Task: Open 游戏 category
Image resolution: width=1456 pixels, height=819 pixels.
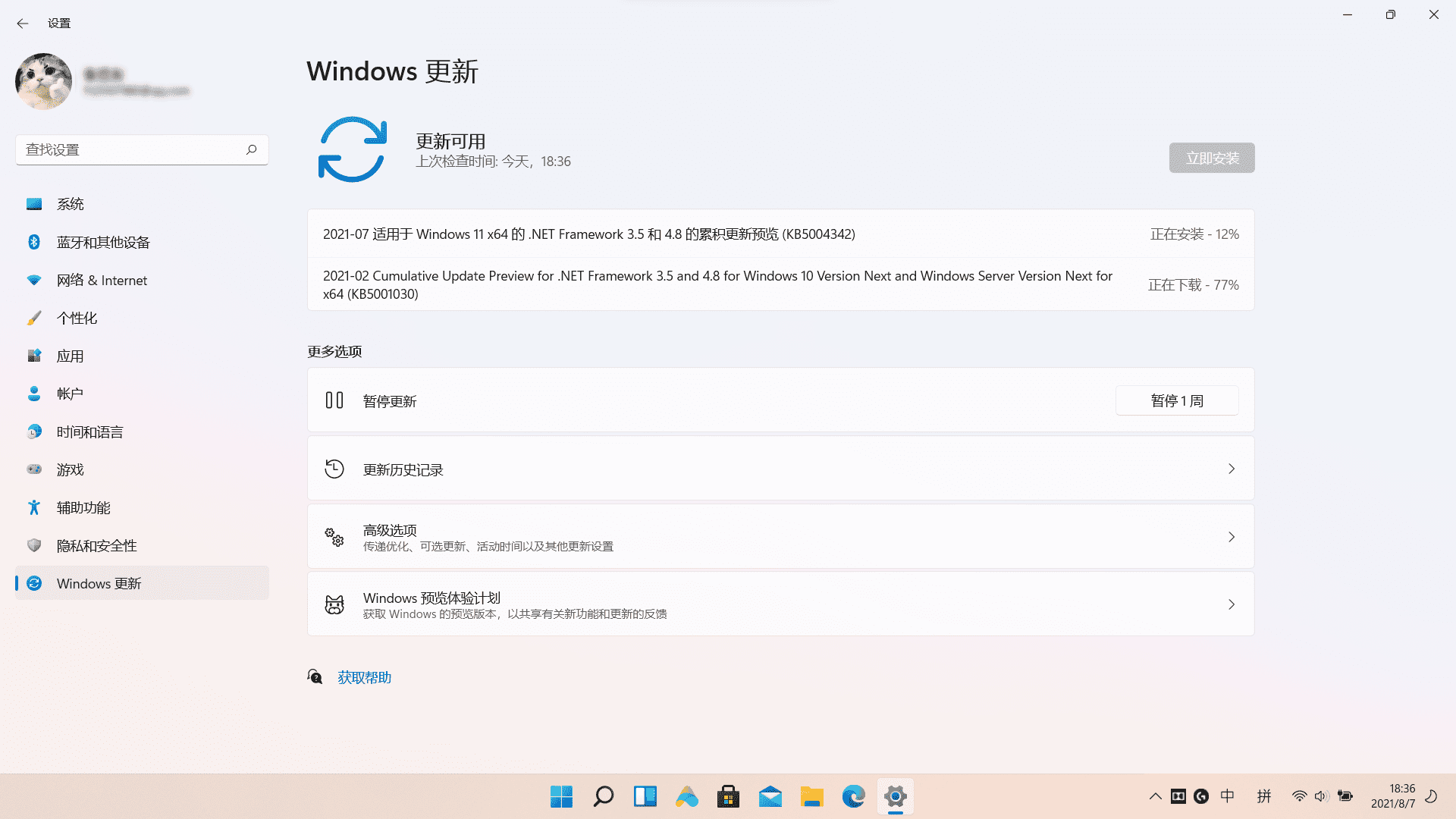Action: [142, 469]
